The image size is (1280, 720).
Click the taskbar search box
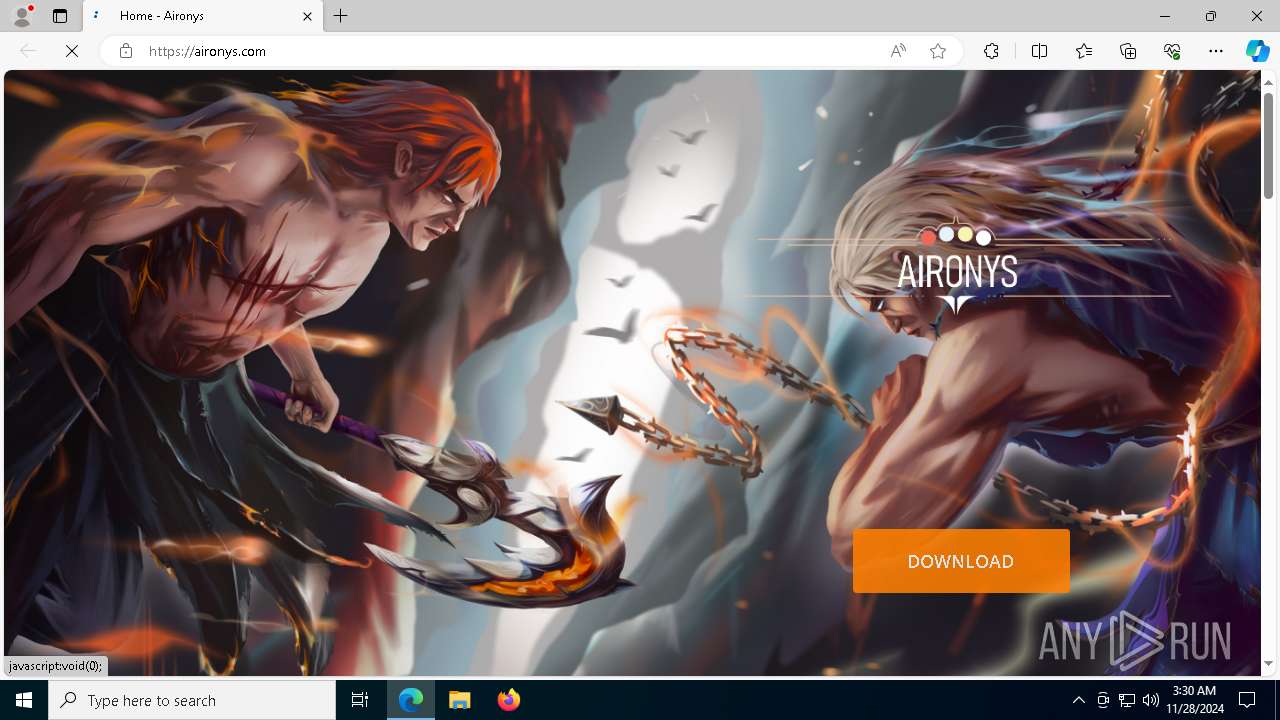[x=192, y=700]
